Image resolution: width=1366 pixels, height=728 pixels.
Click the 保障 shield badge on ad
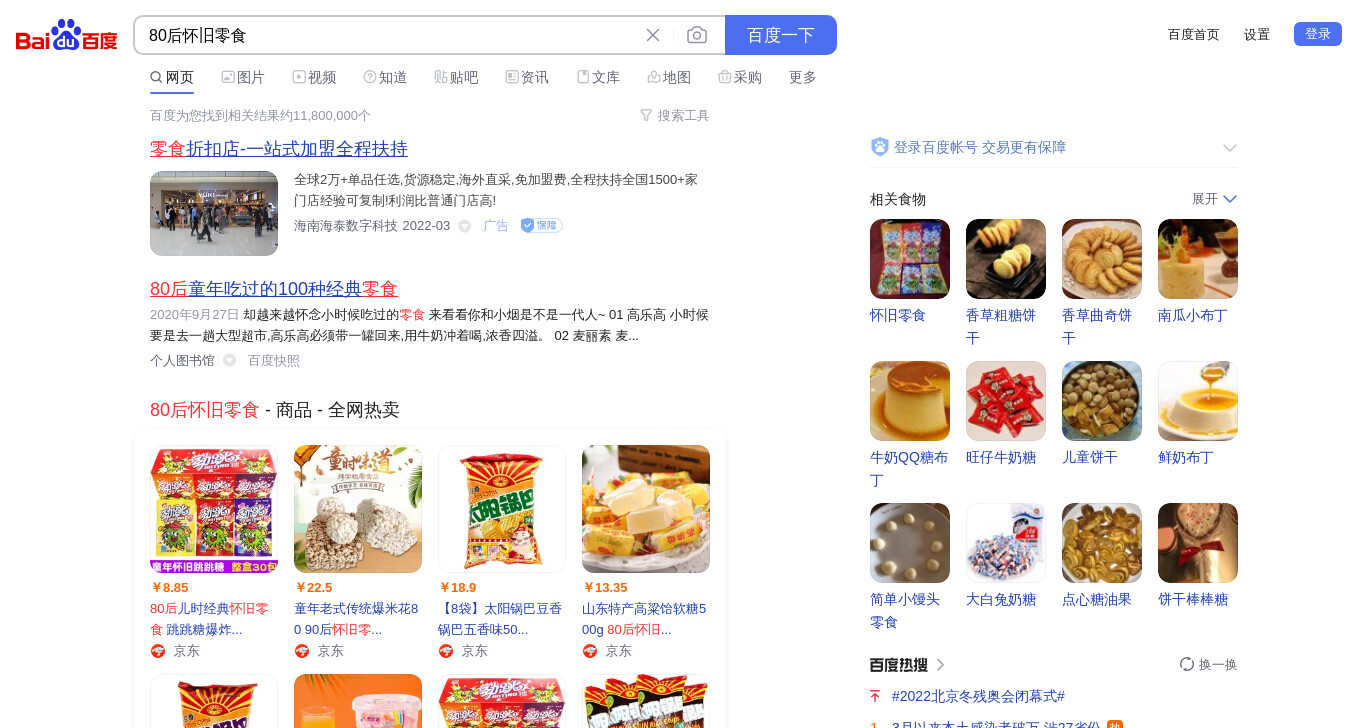tap(541, 226)
